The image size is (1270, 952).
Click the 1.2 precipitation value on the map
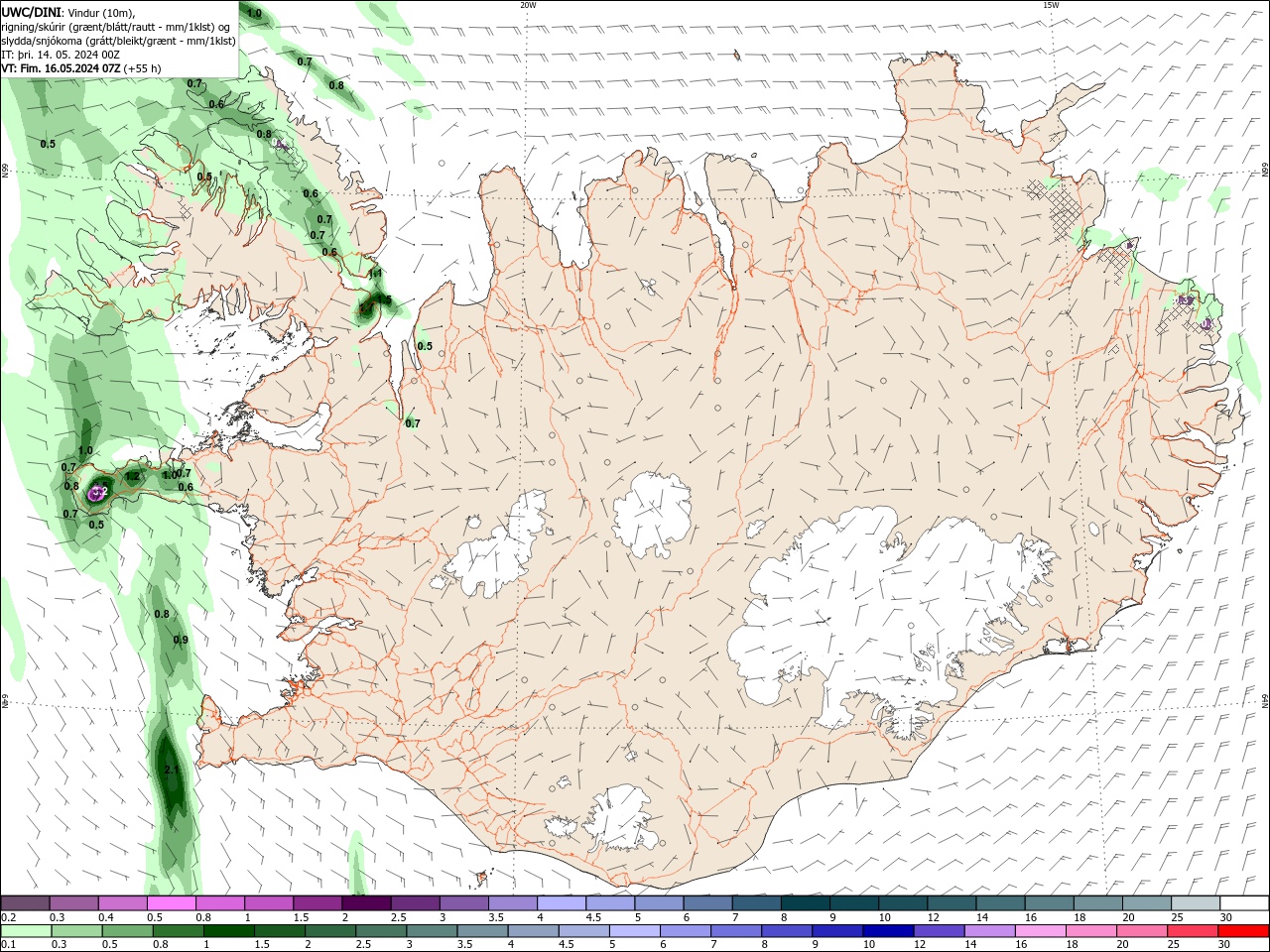[132, 477]
